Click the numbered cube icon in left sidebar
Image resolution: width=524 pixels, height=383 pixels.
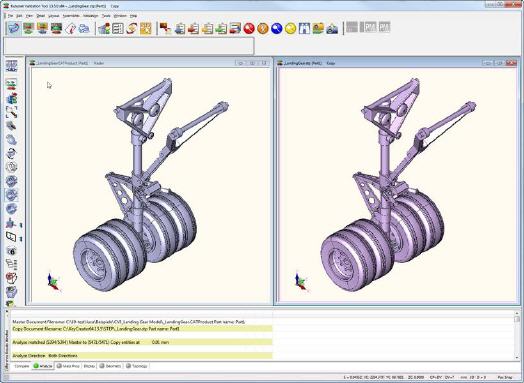(x=11, y=251)
